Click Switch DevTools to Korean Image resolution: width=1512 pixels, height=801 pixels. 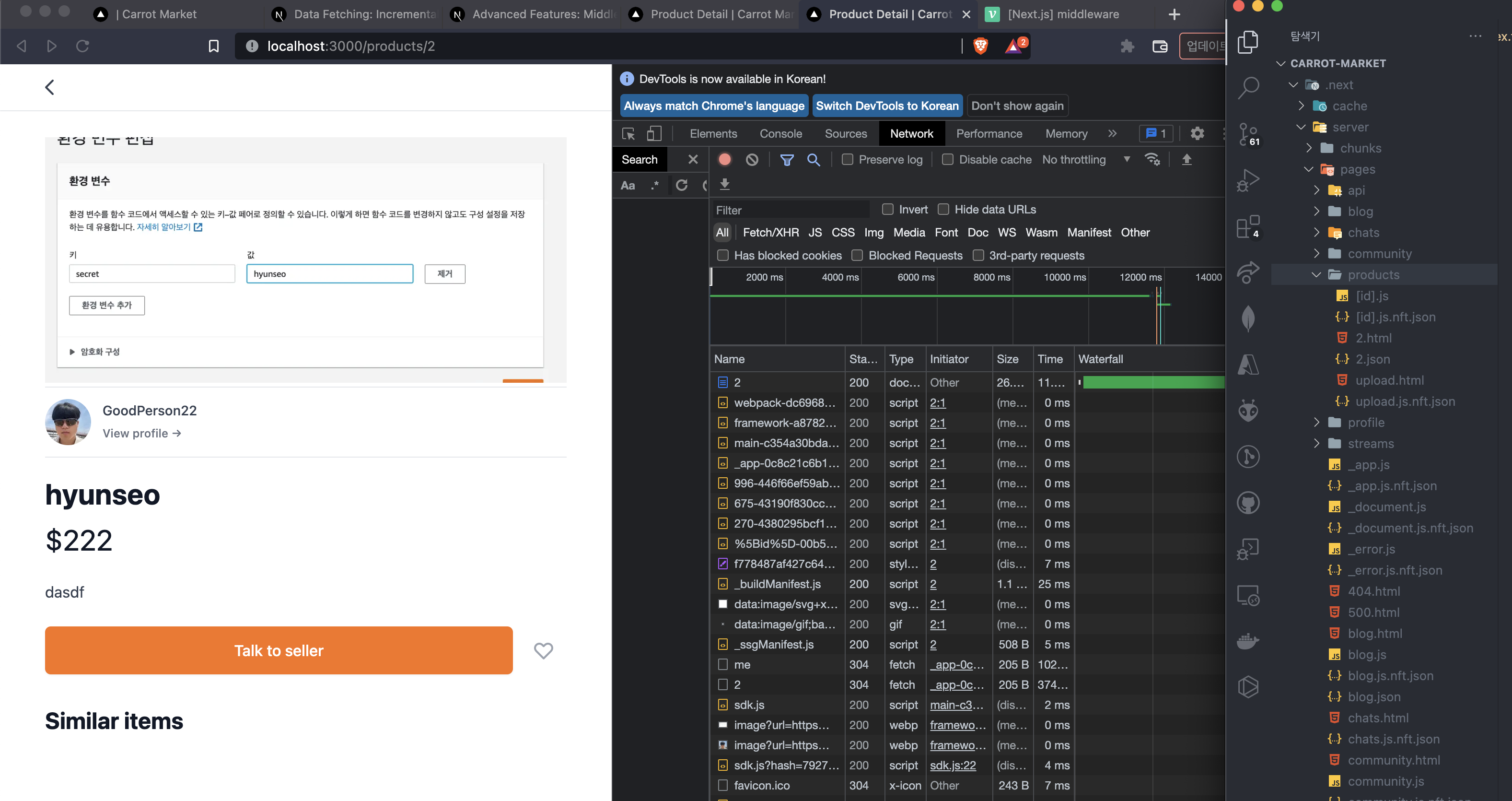(x=886, y=106)
